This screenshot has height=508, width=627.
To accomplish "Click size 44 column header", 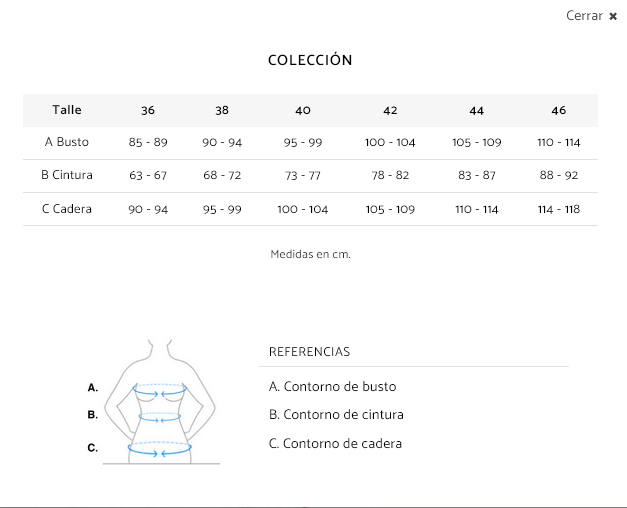I will [476, 110].
